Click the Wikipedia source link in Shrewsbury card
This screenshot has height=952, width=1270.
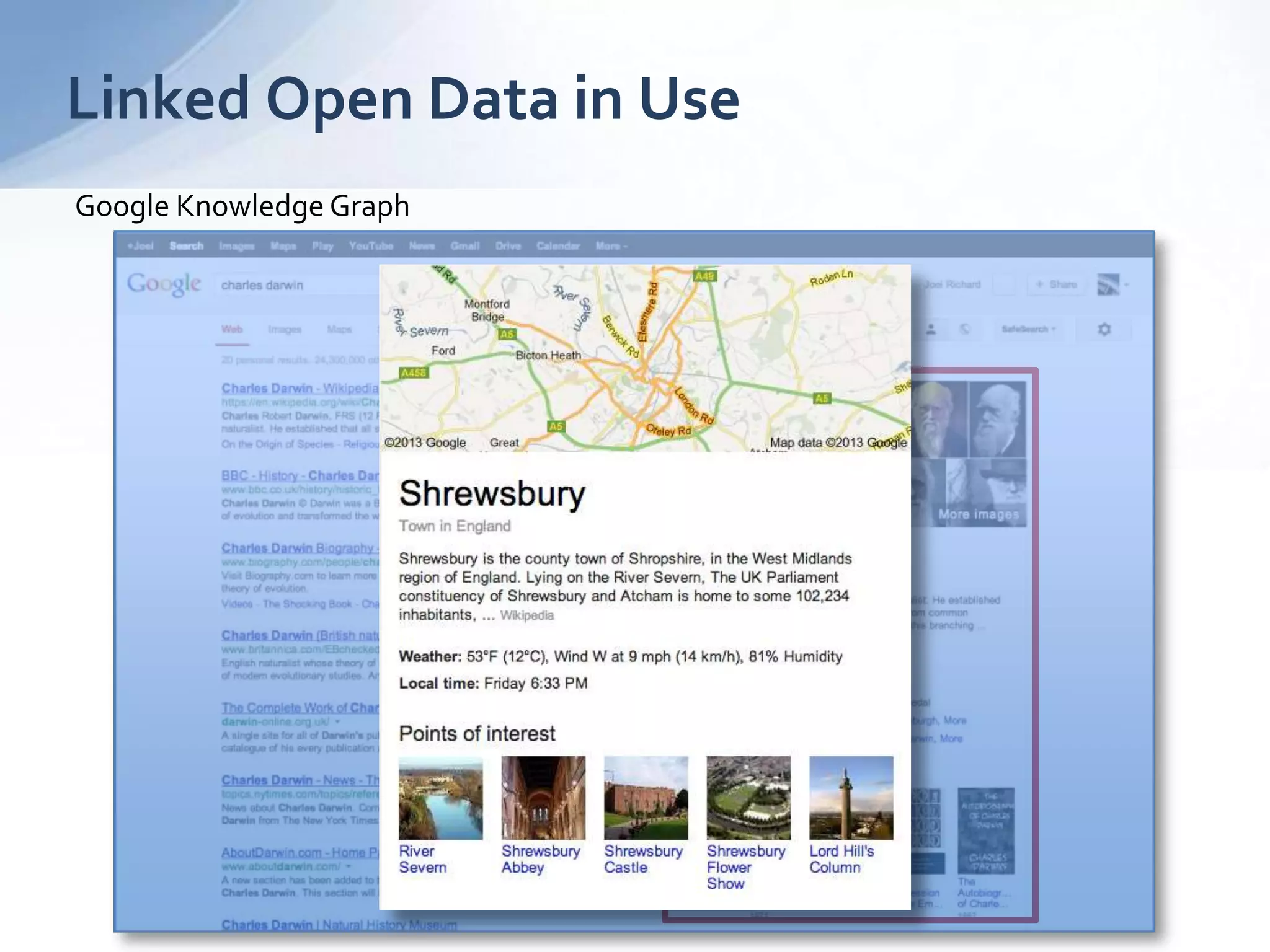coord(527,615)
